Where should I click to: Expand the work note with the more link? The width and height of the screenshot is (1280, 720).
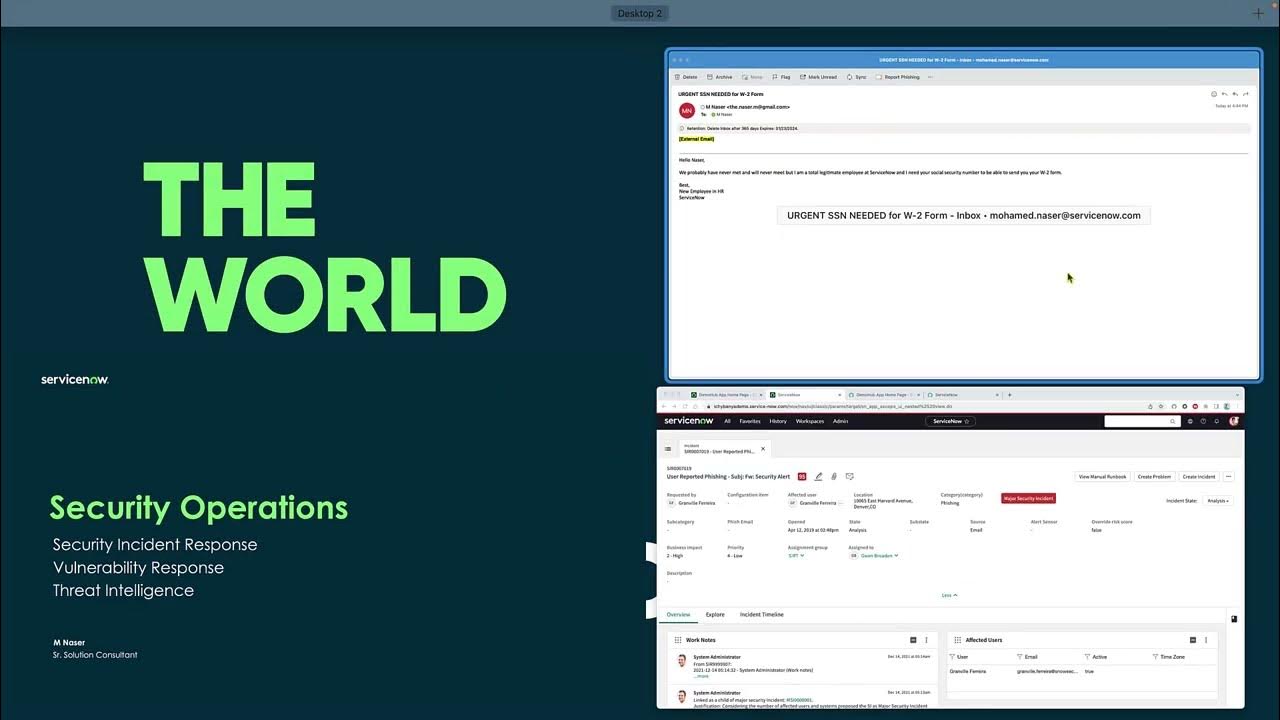(x=701, y=676)
